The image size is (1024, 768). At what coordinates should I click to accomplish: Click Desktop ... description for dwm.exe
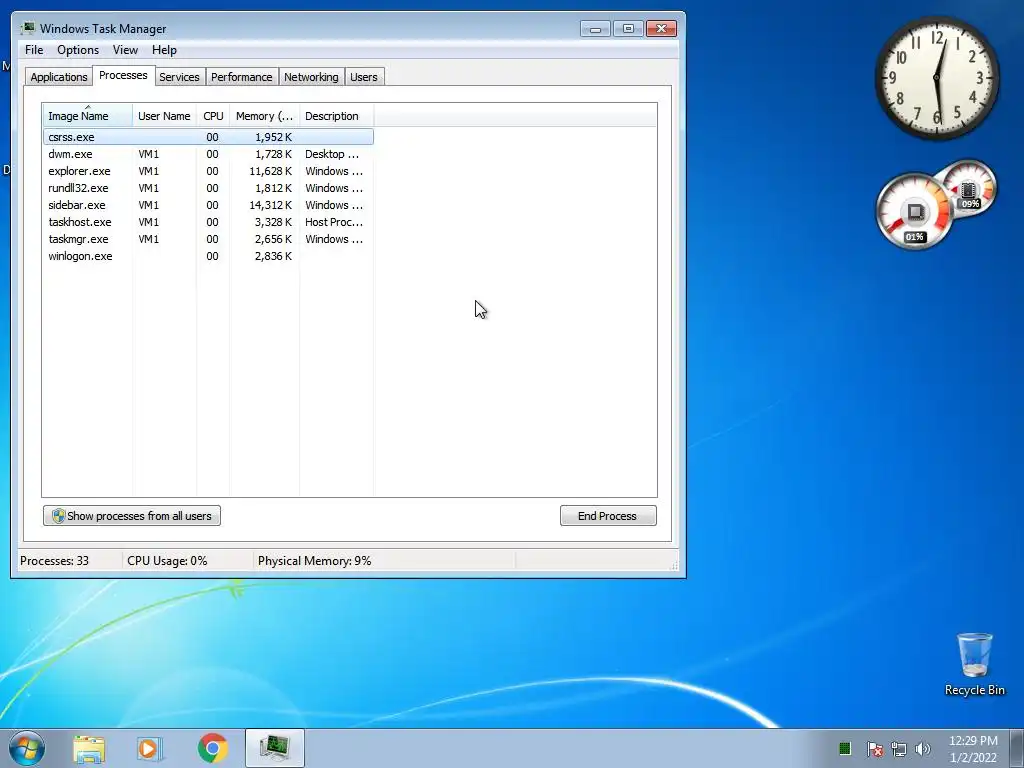[332, 154]
